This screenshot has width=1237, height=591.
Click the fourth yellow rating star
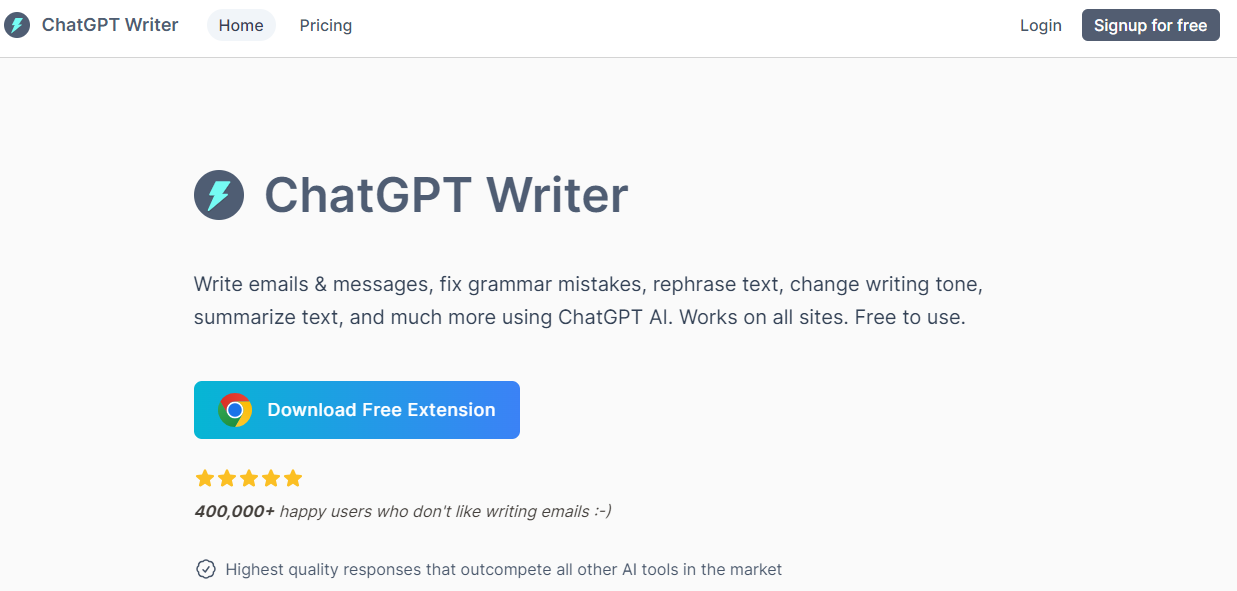coord(271,478)
